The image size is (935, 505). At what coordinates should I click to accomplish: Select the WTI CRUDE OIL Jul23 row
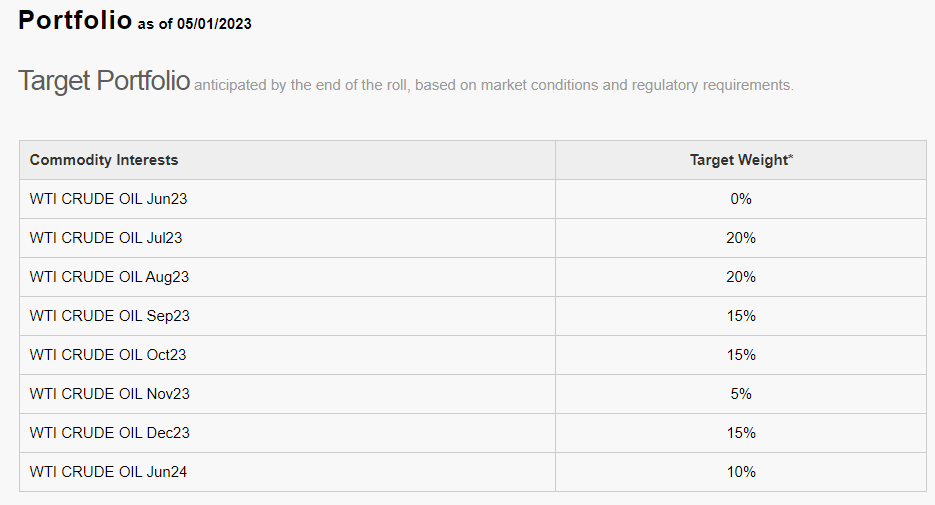(473, 238)
